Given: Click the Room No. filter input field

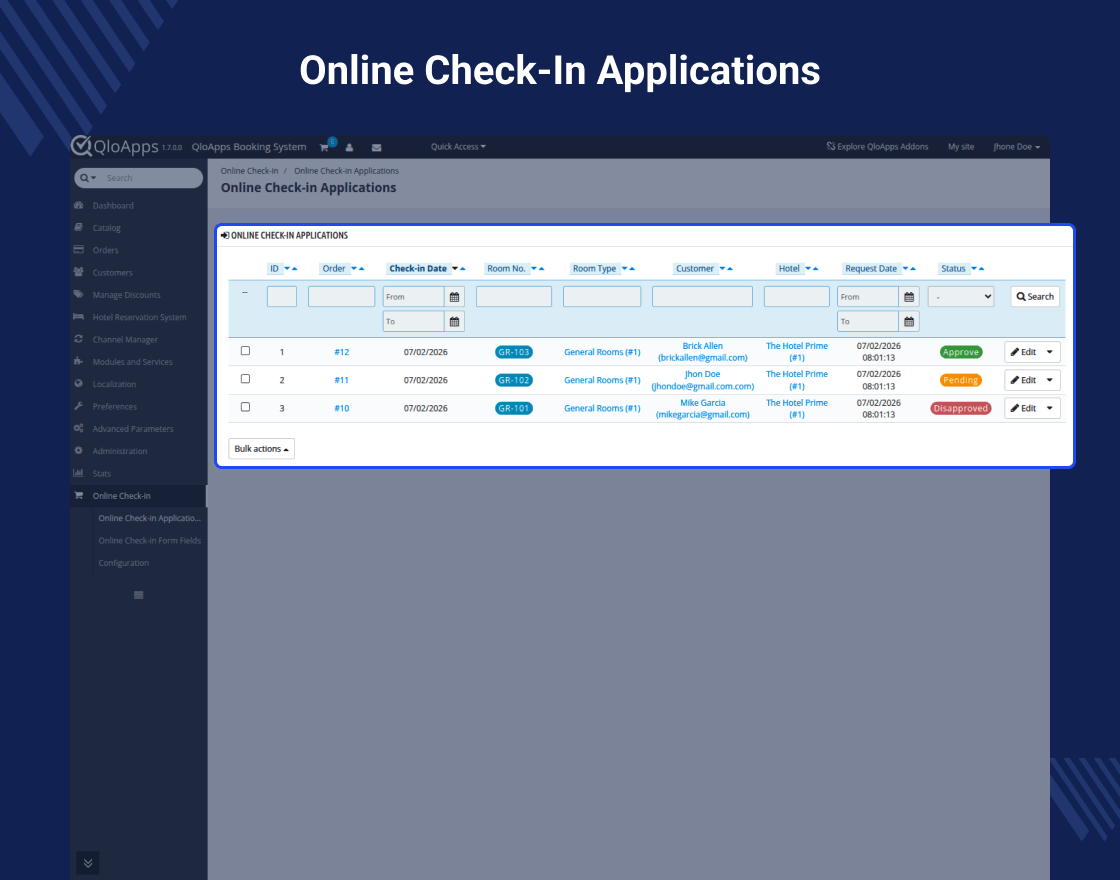Looking at the screenshot, I should [x=514, y=296].
